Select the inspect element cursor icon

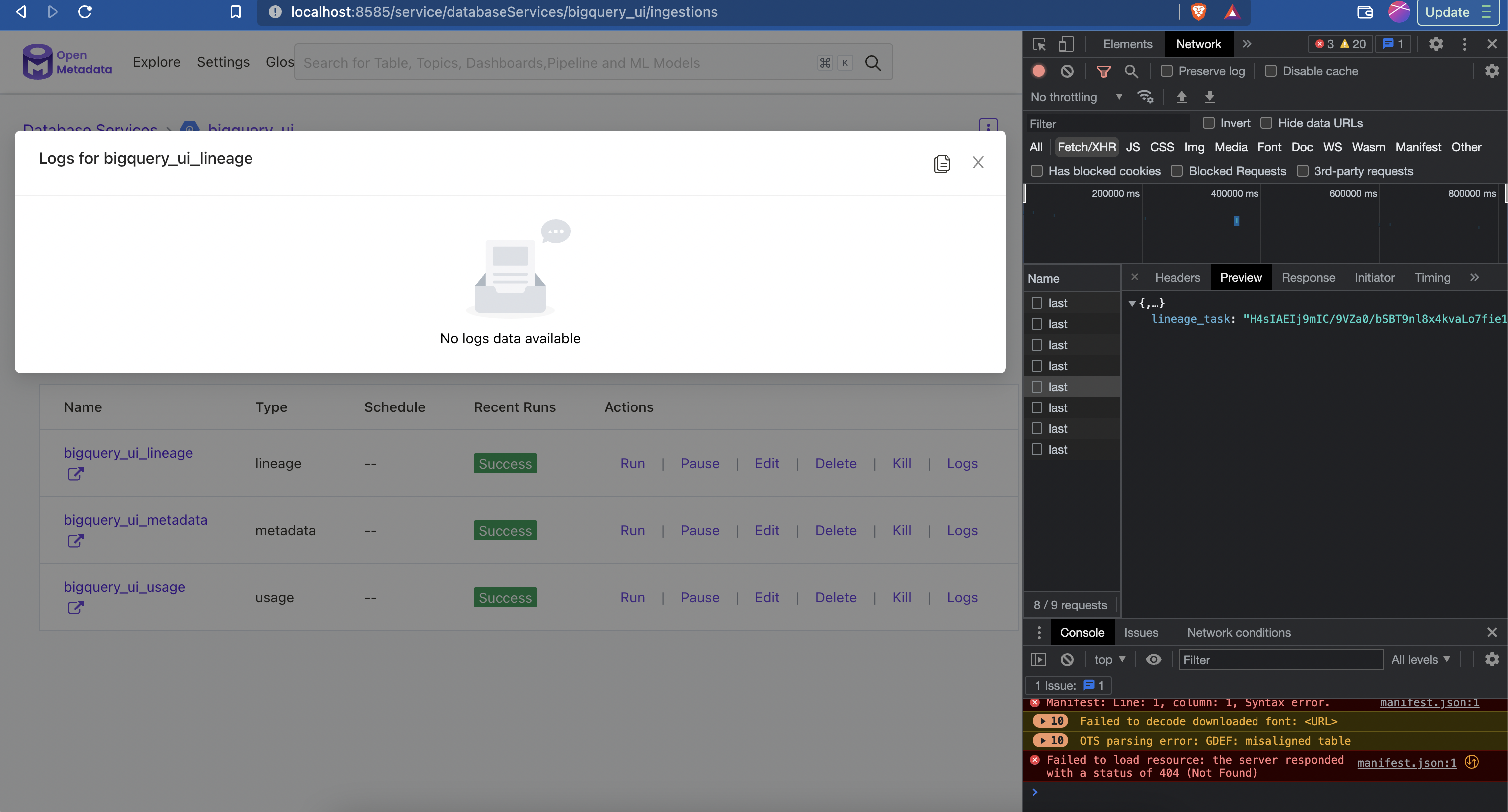coord(1039,44)
